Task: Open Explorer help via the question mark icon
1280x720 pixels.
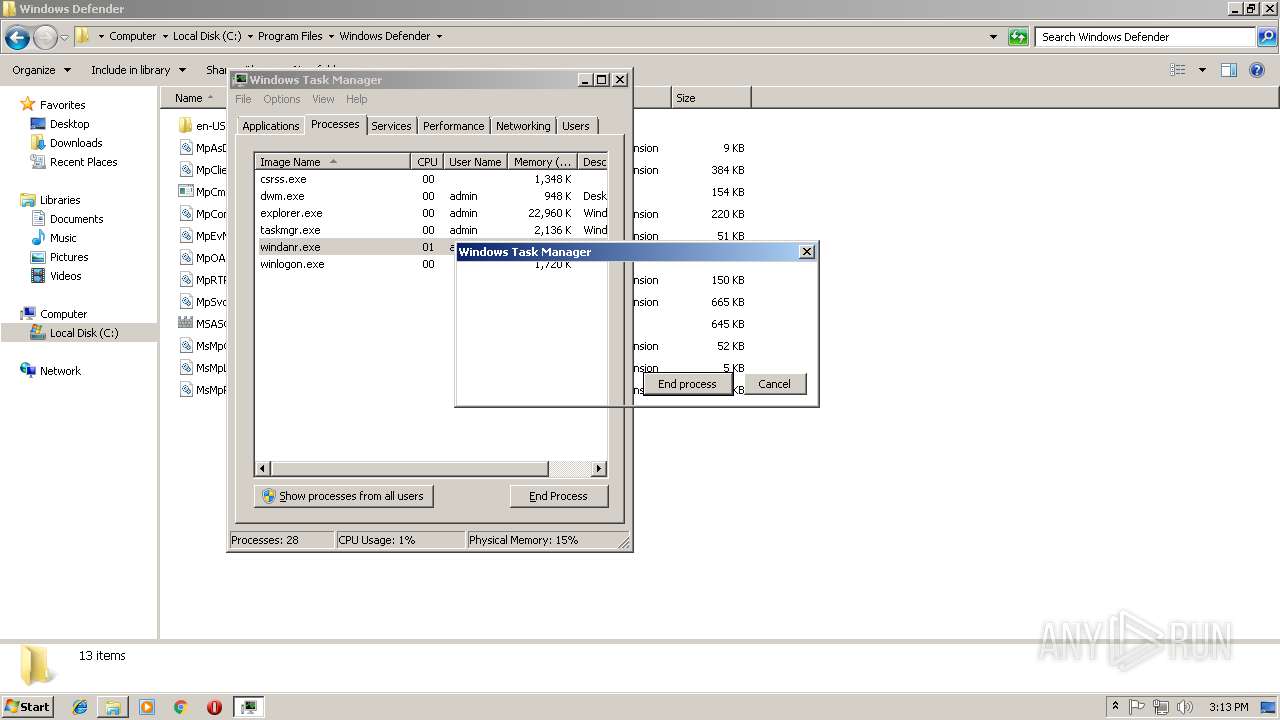Action: click(x=1257, y=70)
